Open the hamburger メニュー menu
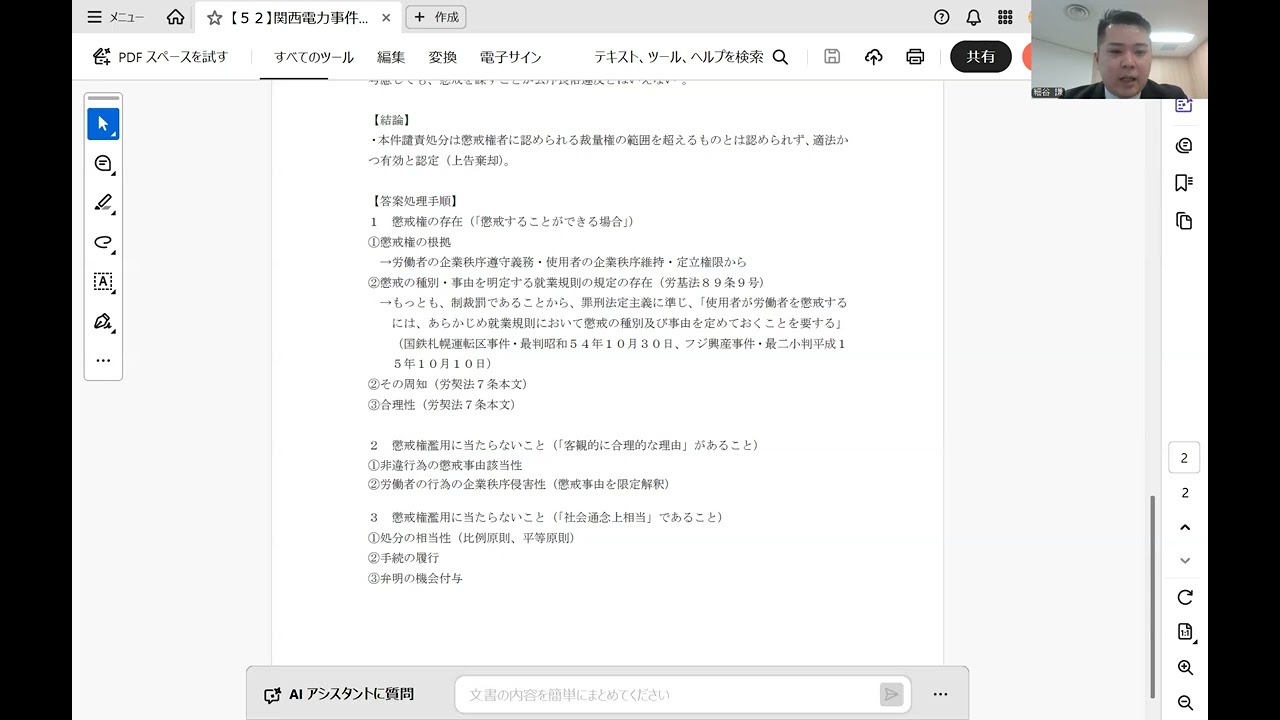This screenshot has height=720, width=1280. pyautogui.click(x=115, y=17)
